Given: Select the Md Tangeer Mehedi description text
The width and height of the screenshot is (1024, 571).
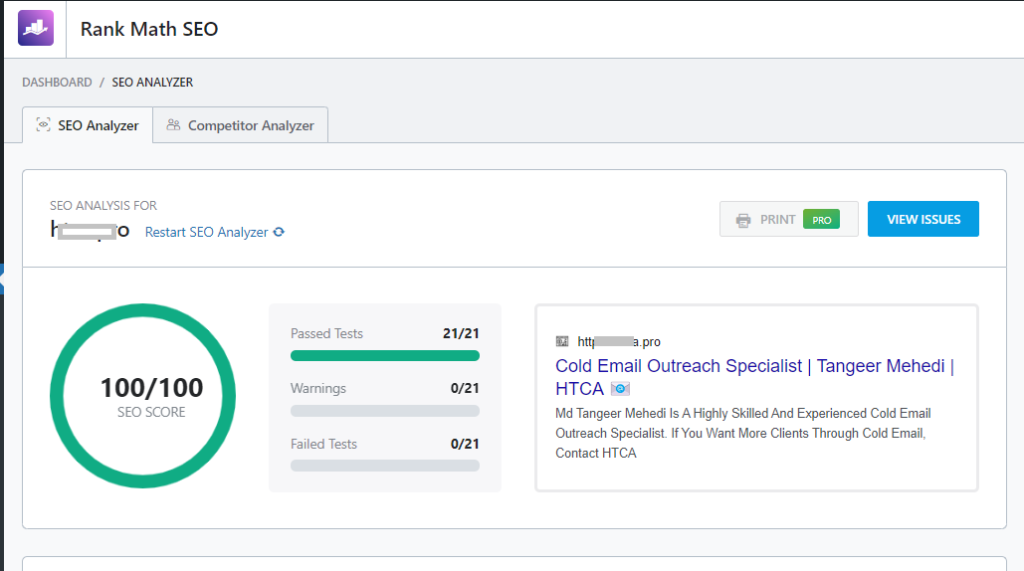Looking at the screenshot, I should (743, 433).
